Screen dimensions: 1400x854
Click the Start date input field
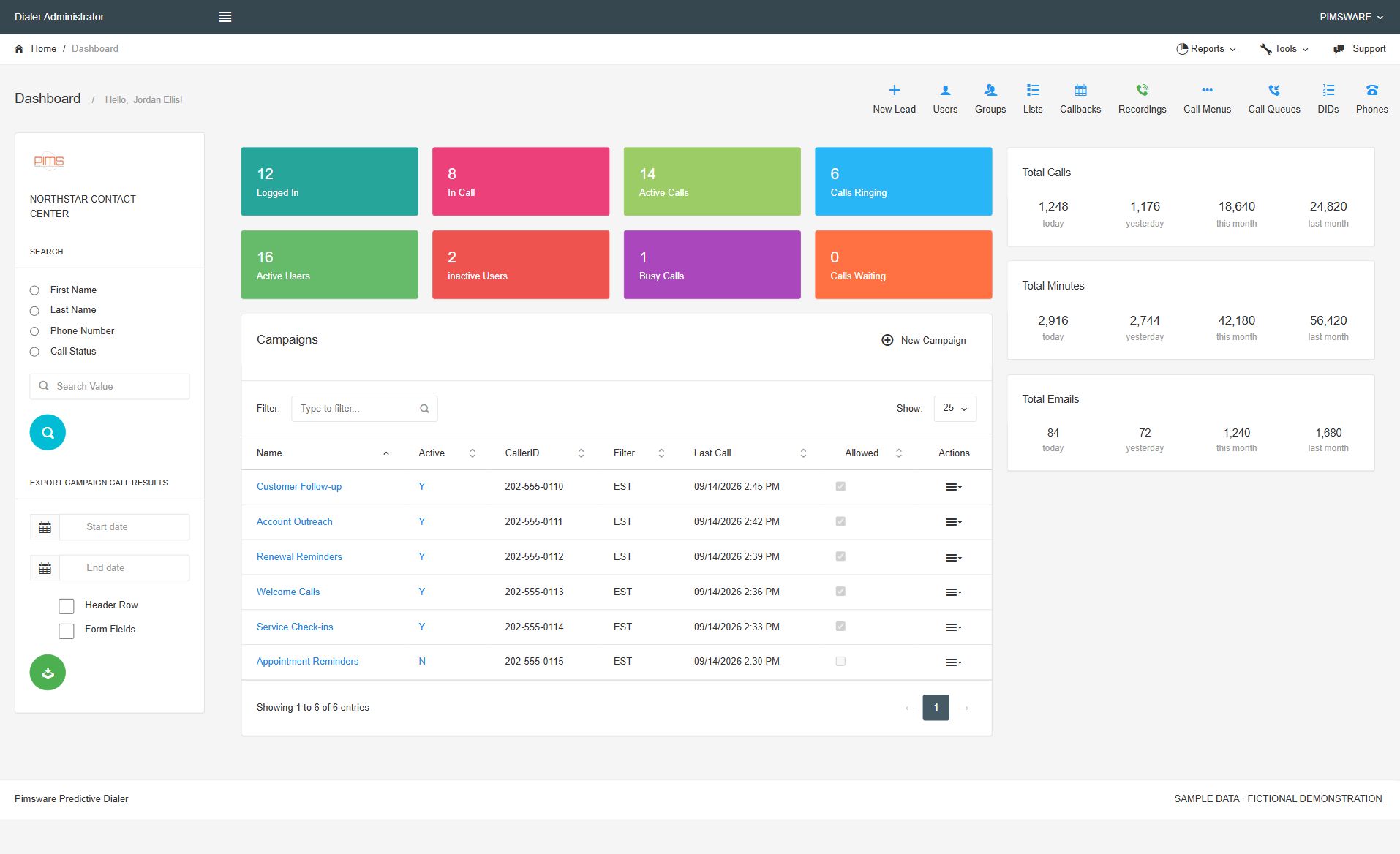(x=124, y=527)
